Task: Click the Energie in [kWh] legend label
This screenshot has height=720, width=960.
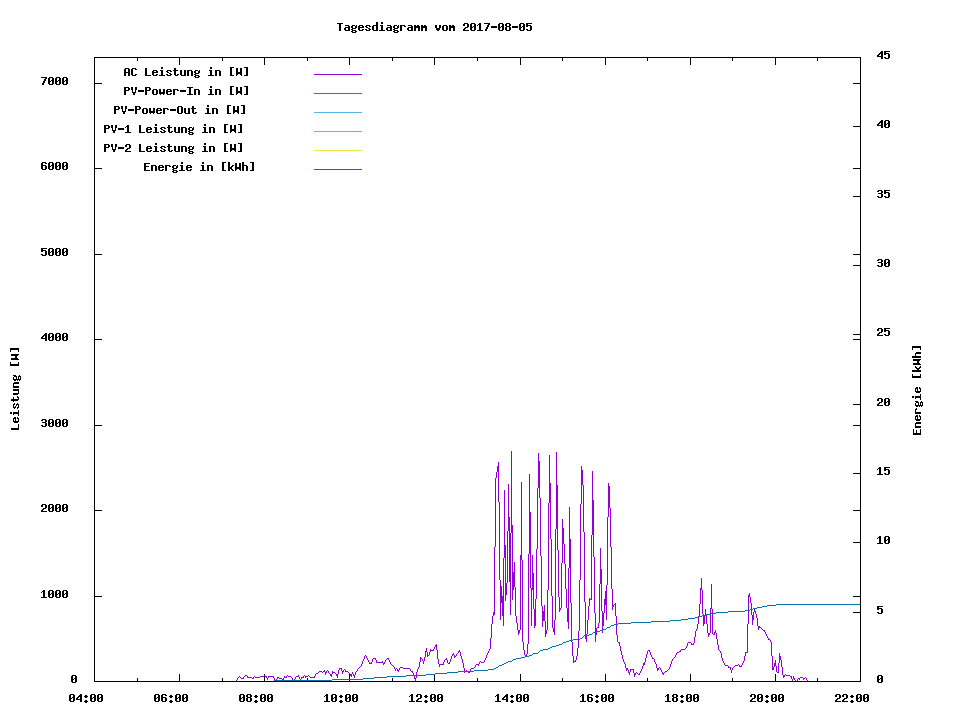Action: 199,167
